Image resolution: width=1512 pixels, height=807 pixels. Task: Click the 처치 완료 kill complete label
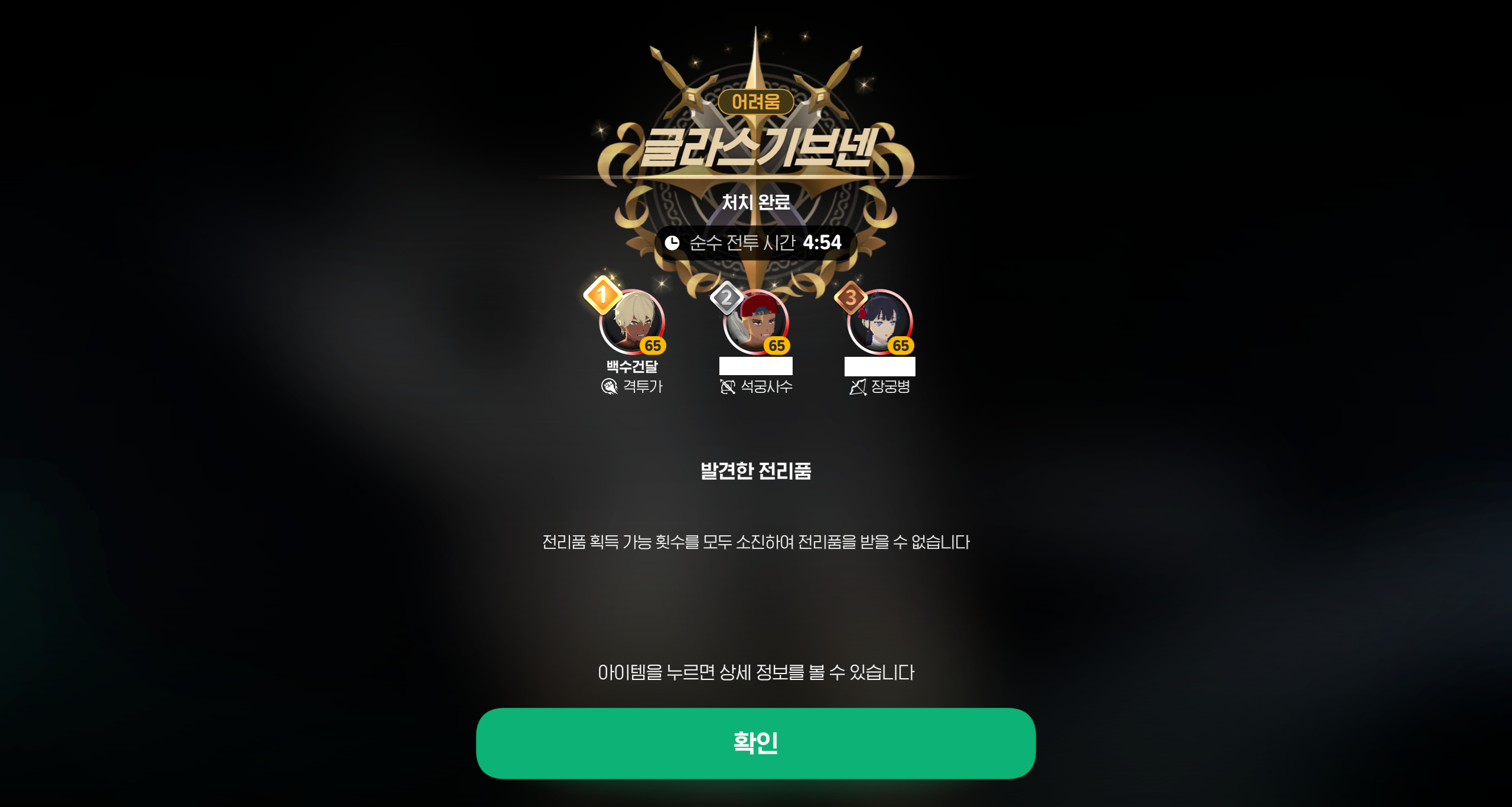click(755, 202)
